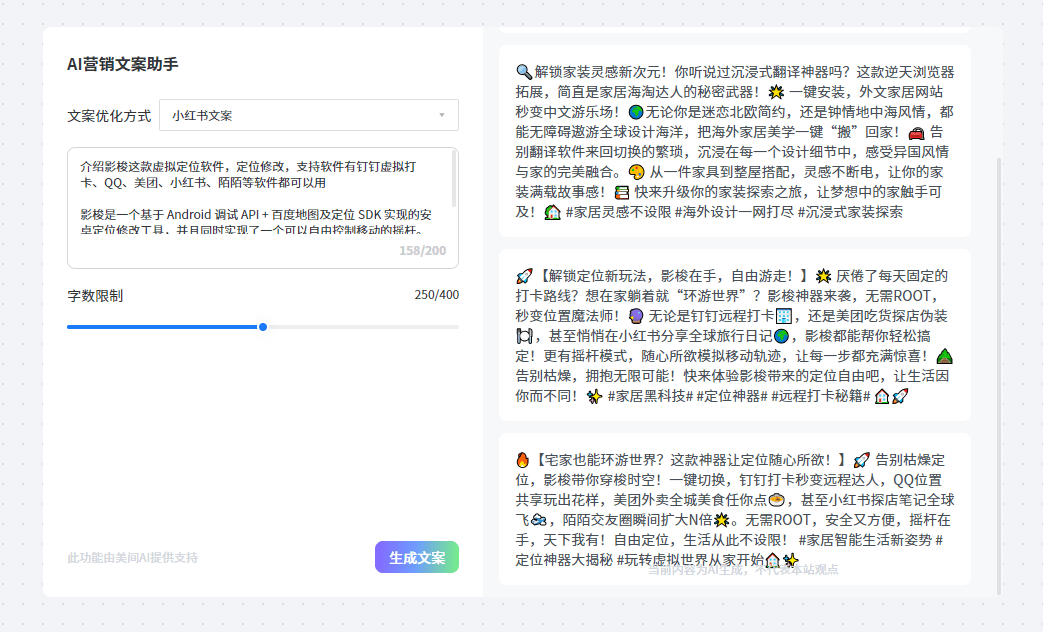This screenshot has width=1043, height=632.
Task: Click the 字数限制 slider handle
Action: 262,327
